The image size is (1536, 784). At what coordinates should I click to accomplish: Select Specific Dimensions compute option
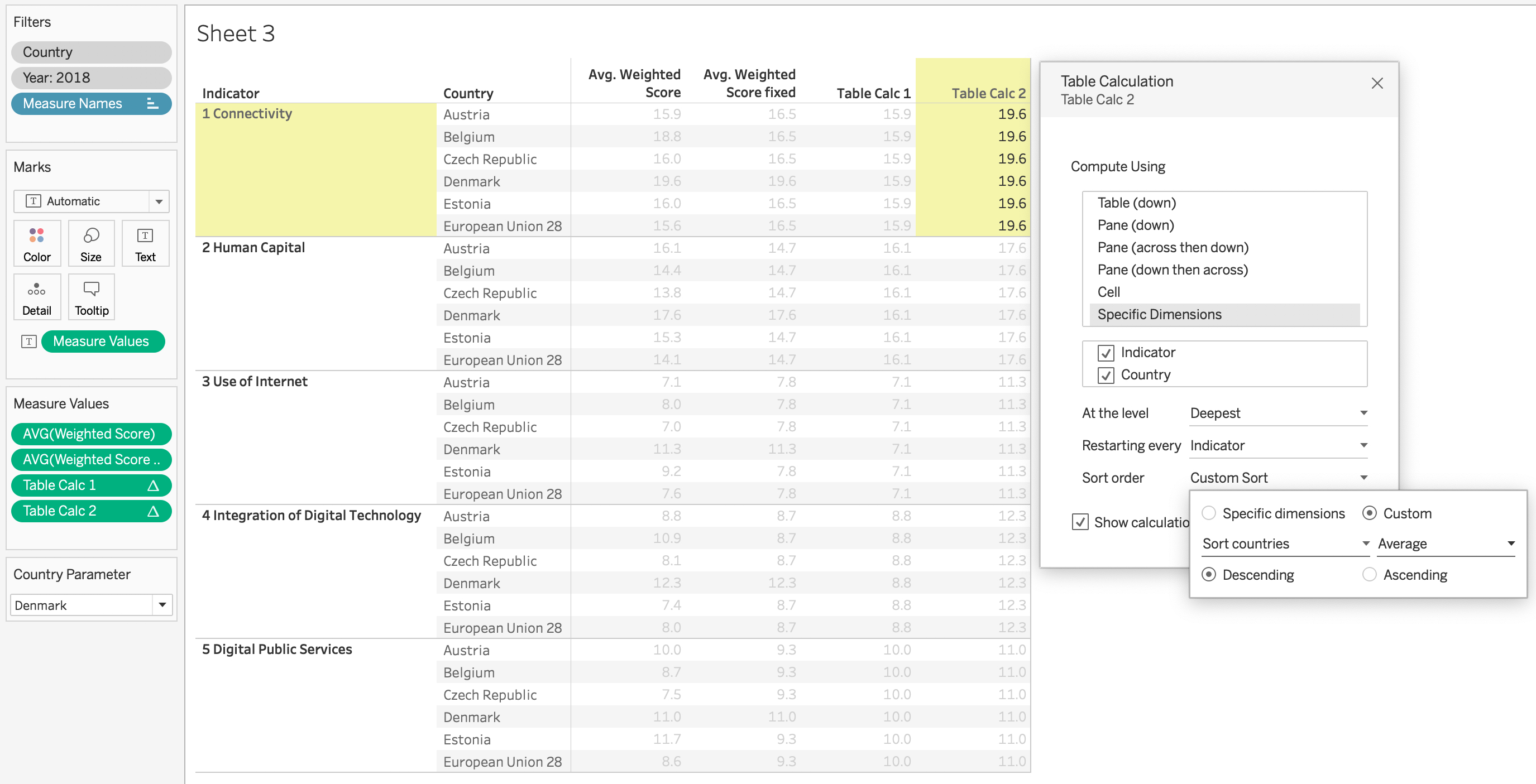1224,315
